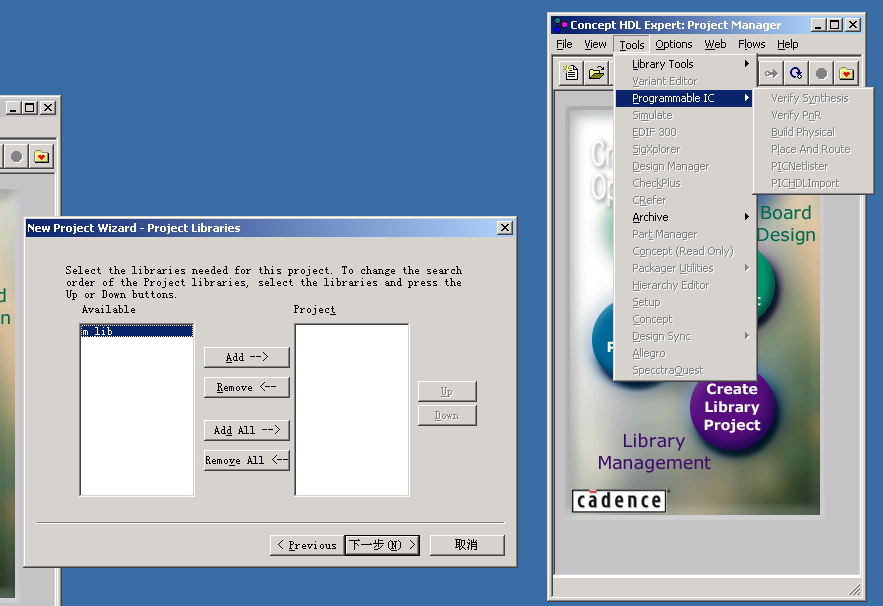Click the Library Management label
The height and width of the screenshot is (606, 883).
coord(654,452)
